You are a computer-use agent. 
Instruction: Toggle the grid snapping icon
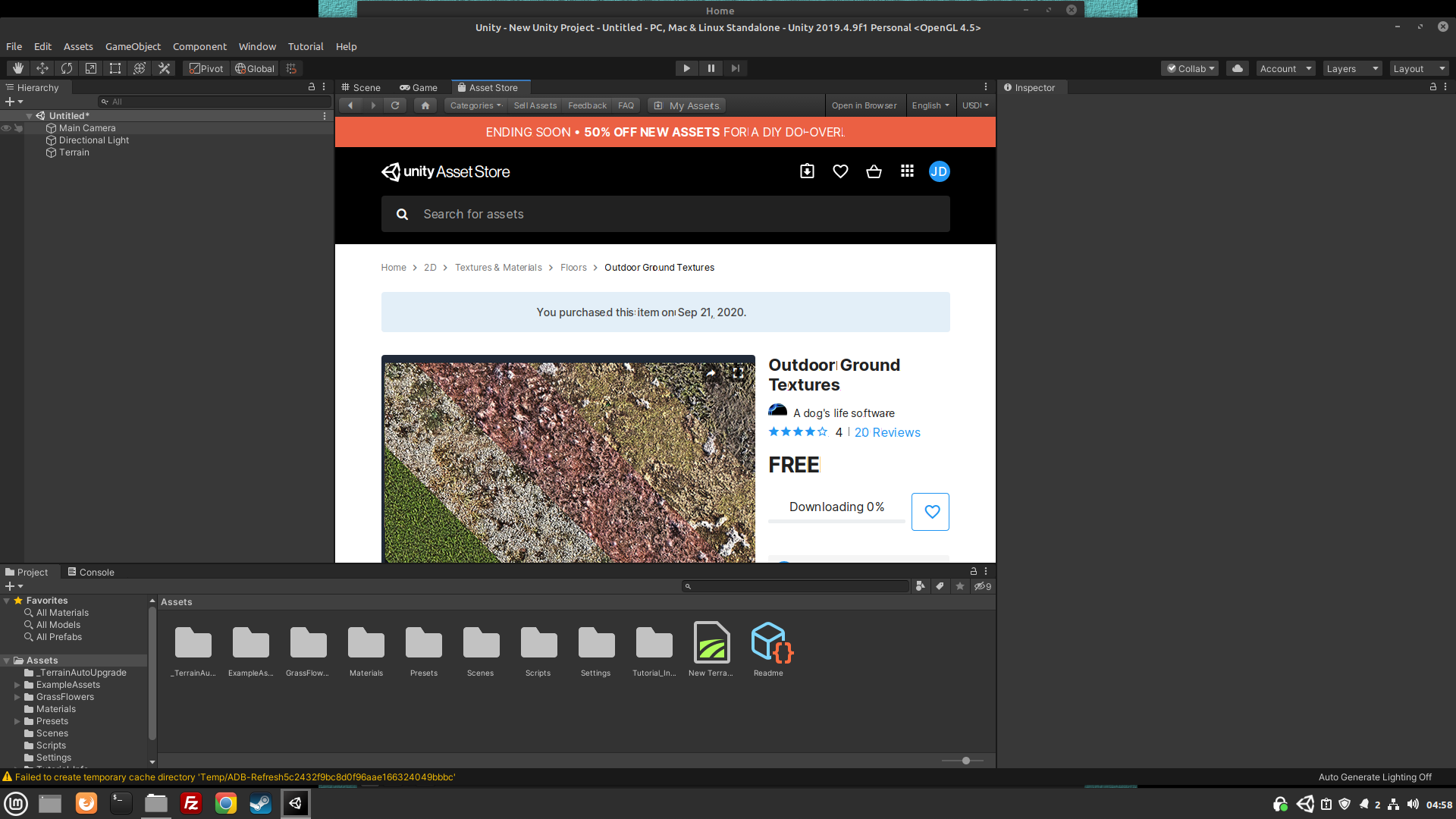[291, 68]
